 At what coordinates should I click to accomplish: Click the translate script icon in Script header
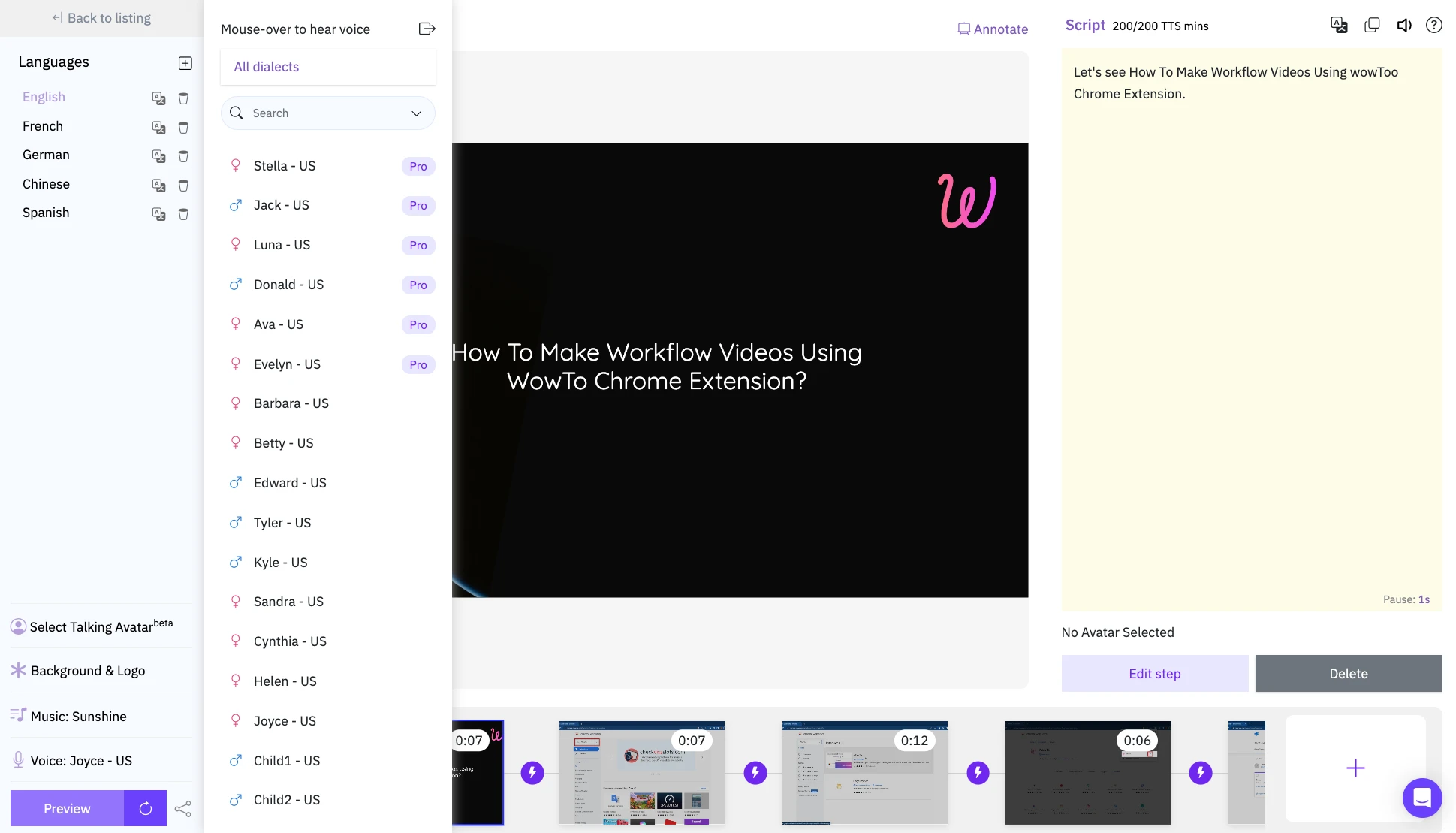(x=1339, y=25)
